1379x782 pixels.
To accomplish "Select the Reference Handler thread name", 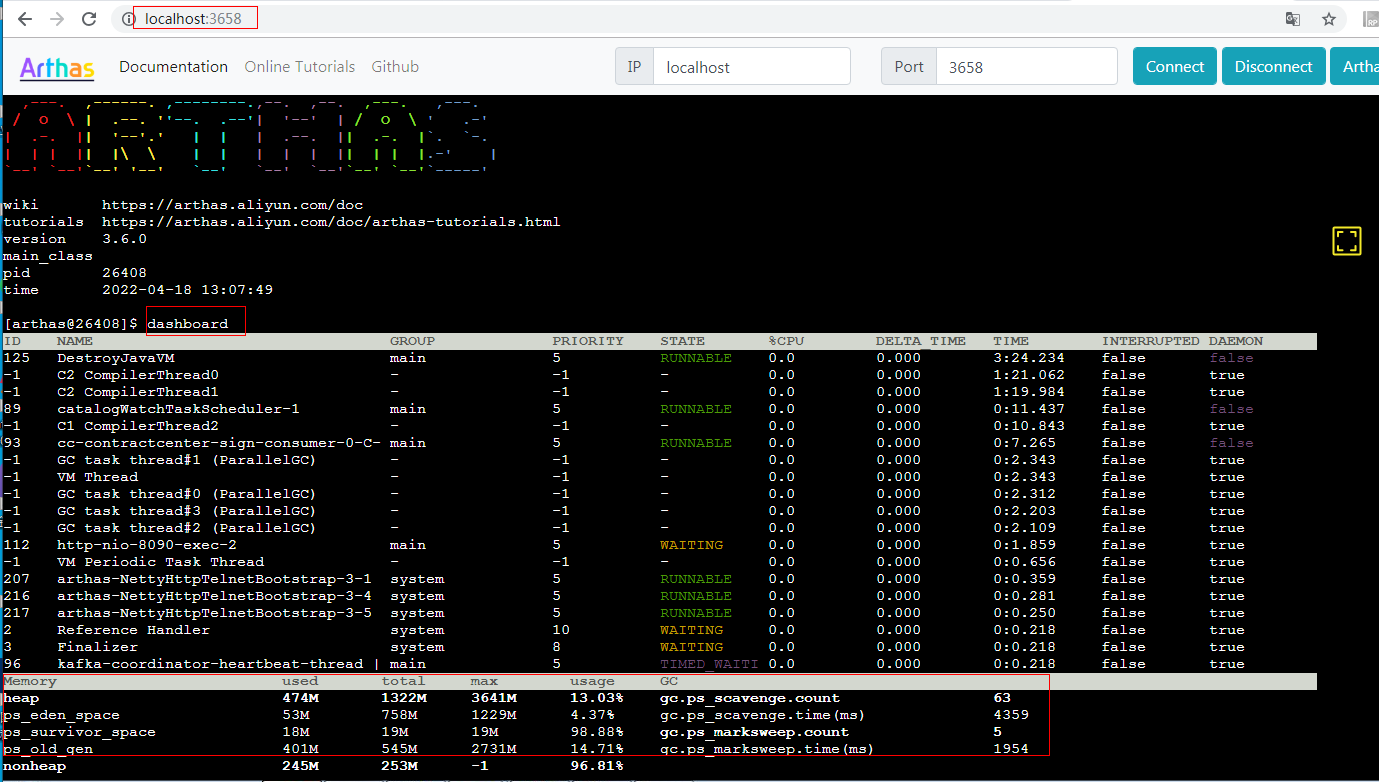I will pos(133,630).
